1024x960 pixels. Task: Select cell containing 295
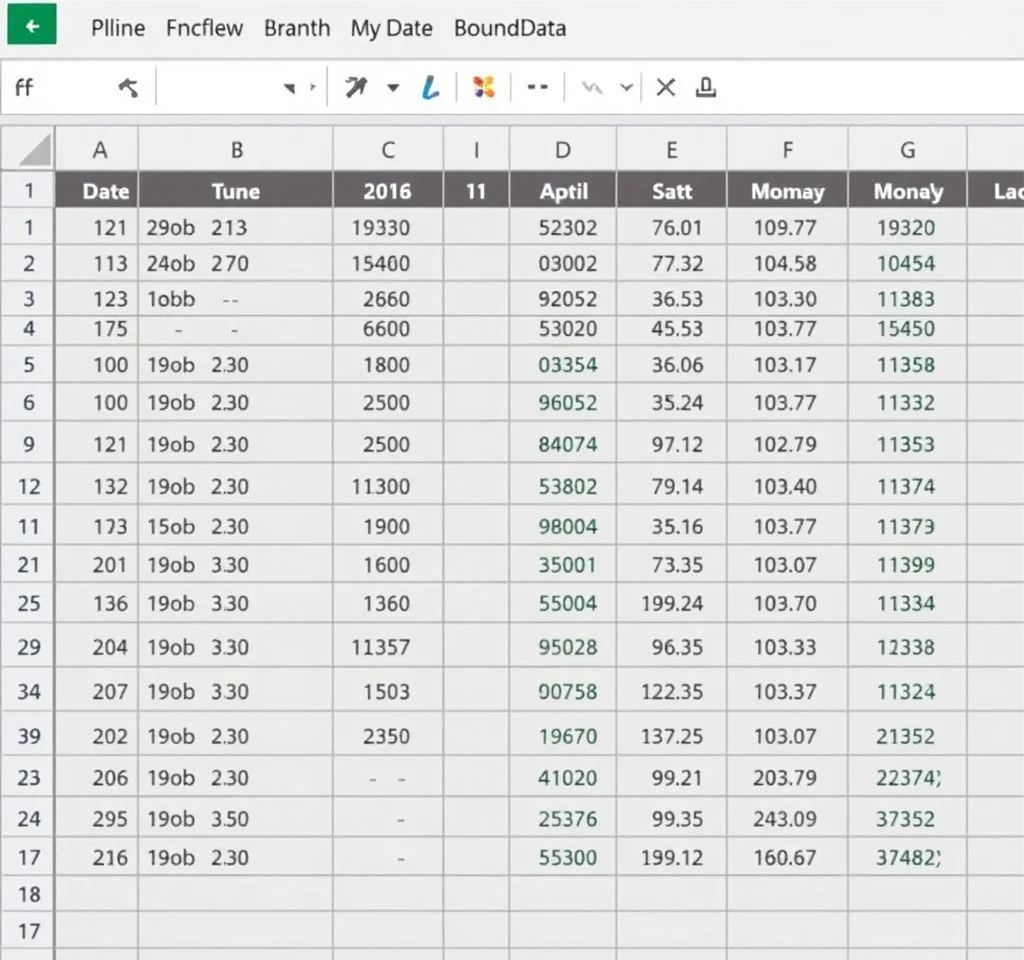pos(97,818)
